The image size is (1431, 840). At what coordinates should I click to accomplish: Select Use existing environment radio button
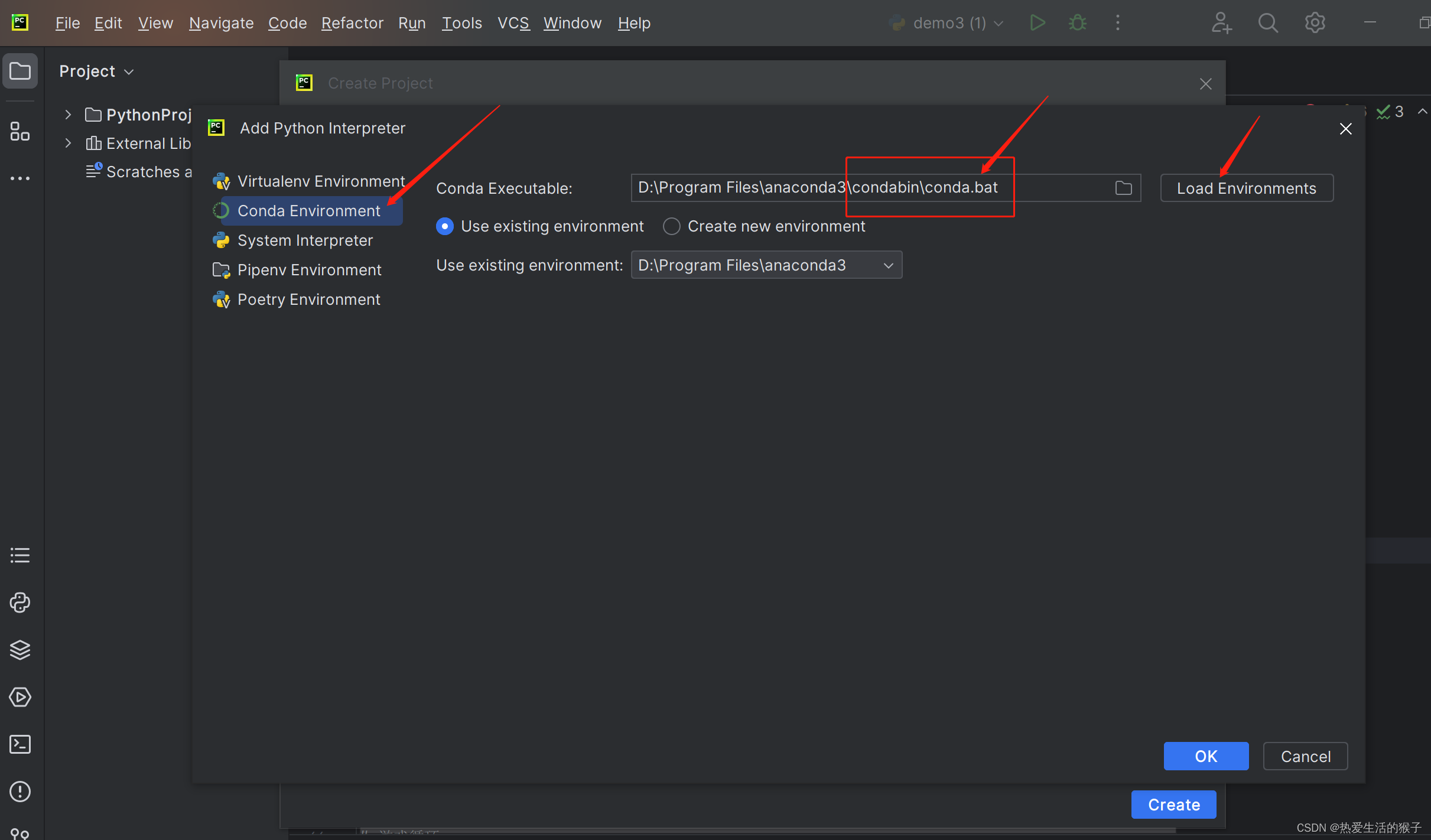click(445, 226)
